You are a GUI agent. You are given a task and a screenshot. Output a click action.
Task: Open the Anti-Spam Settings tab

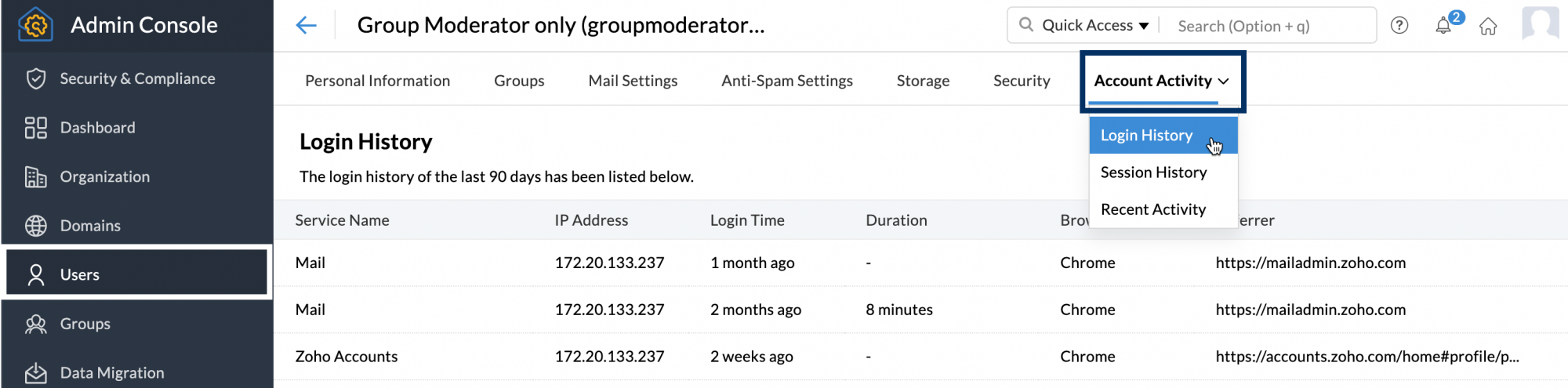(786, 81)
